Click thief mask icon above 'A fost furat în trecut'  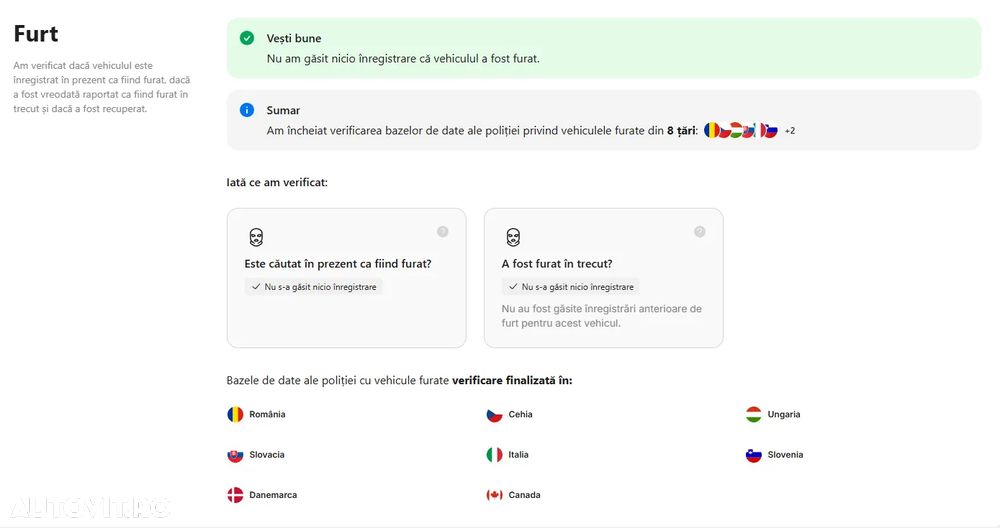[513, 238]
